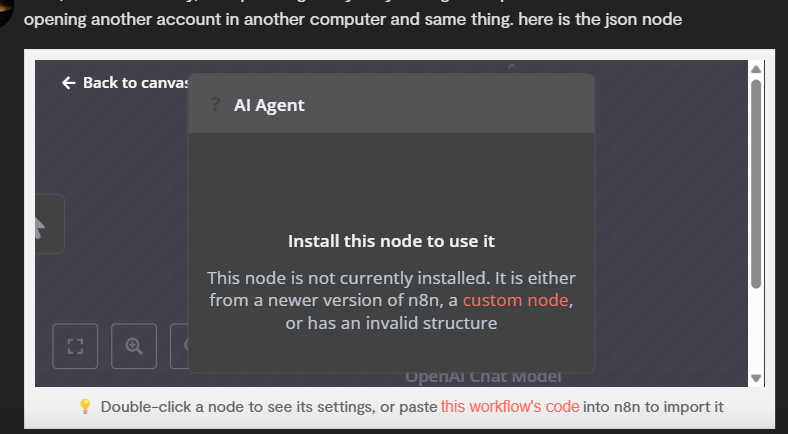Select the OpenAI Chat Model node label
Screen dimensions: 788x434
click(x=483, y=377)
